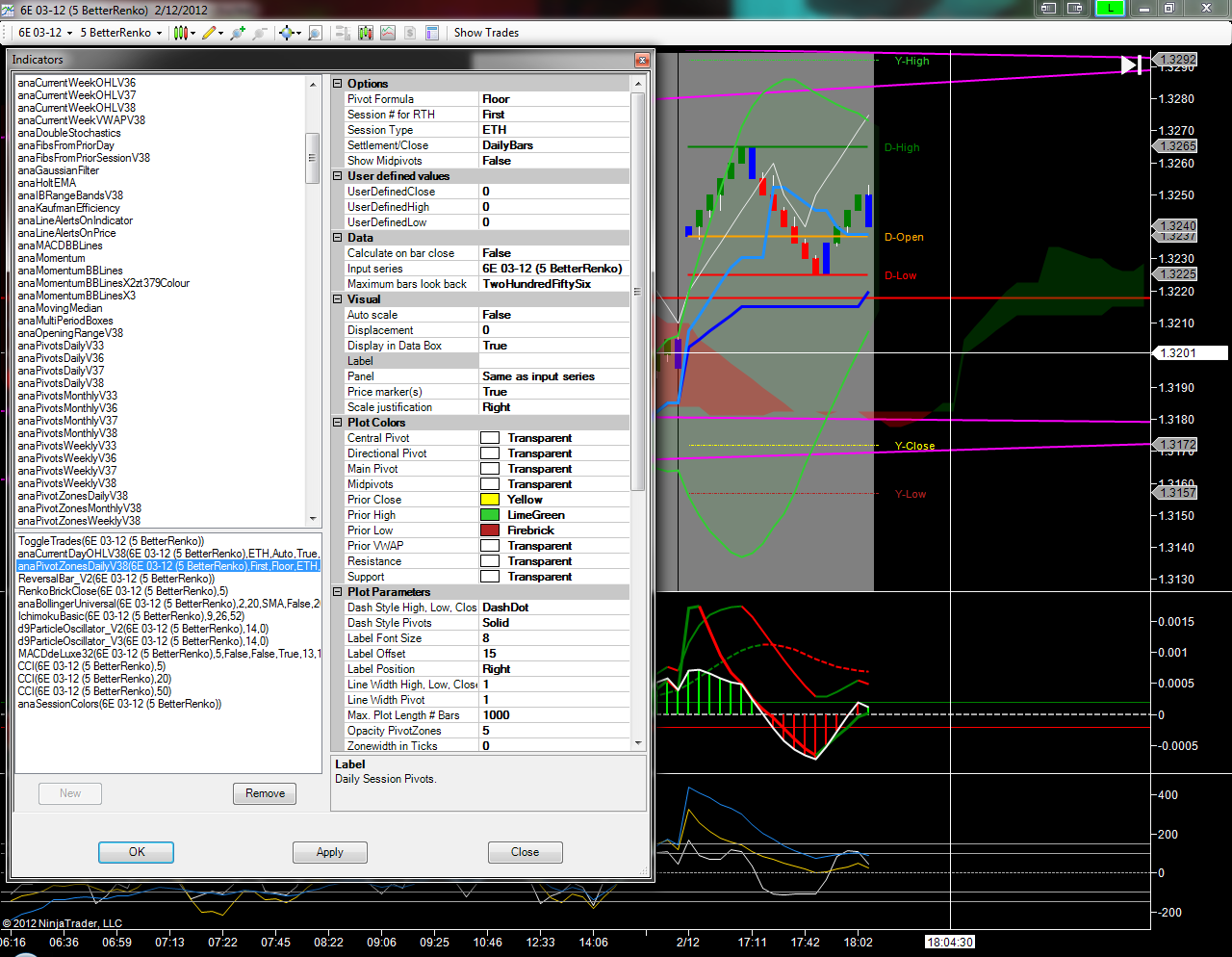Select anaBollingerUniversal applied indicator entry

pyautogui.click(x=168, y=604)
